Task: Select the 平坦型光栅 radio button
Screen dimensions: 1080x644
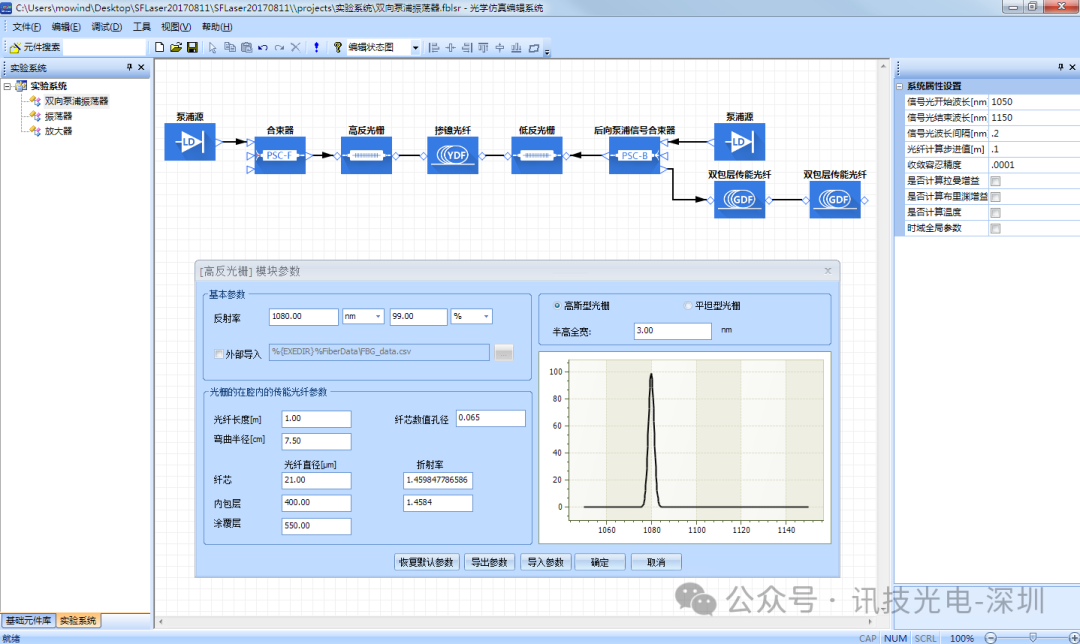Action: click(687, 305)
